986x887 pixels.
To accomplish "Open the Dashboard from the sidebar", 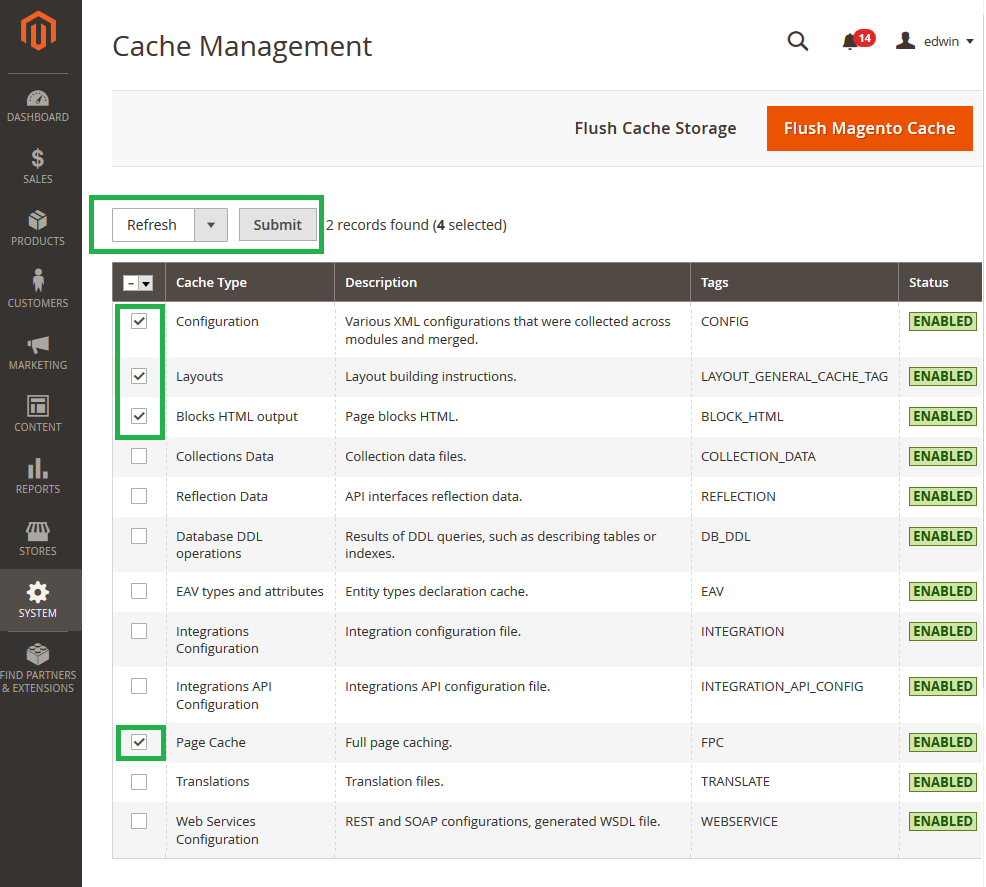I will [x=38, y=105].
